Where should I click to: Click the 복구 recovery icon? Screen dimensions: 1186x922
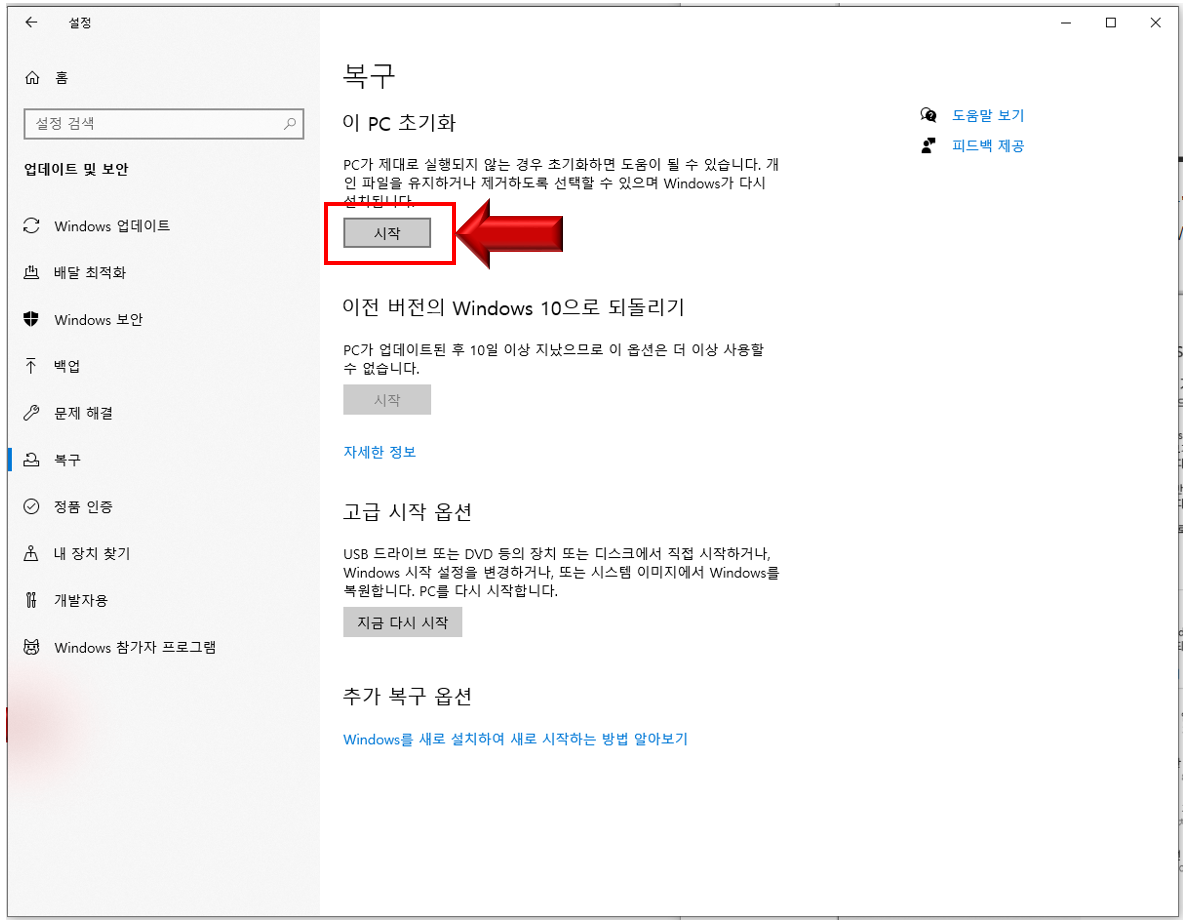[x=31, y=460]
